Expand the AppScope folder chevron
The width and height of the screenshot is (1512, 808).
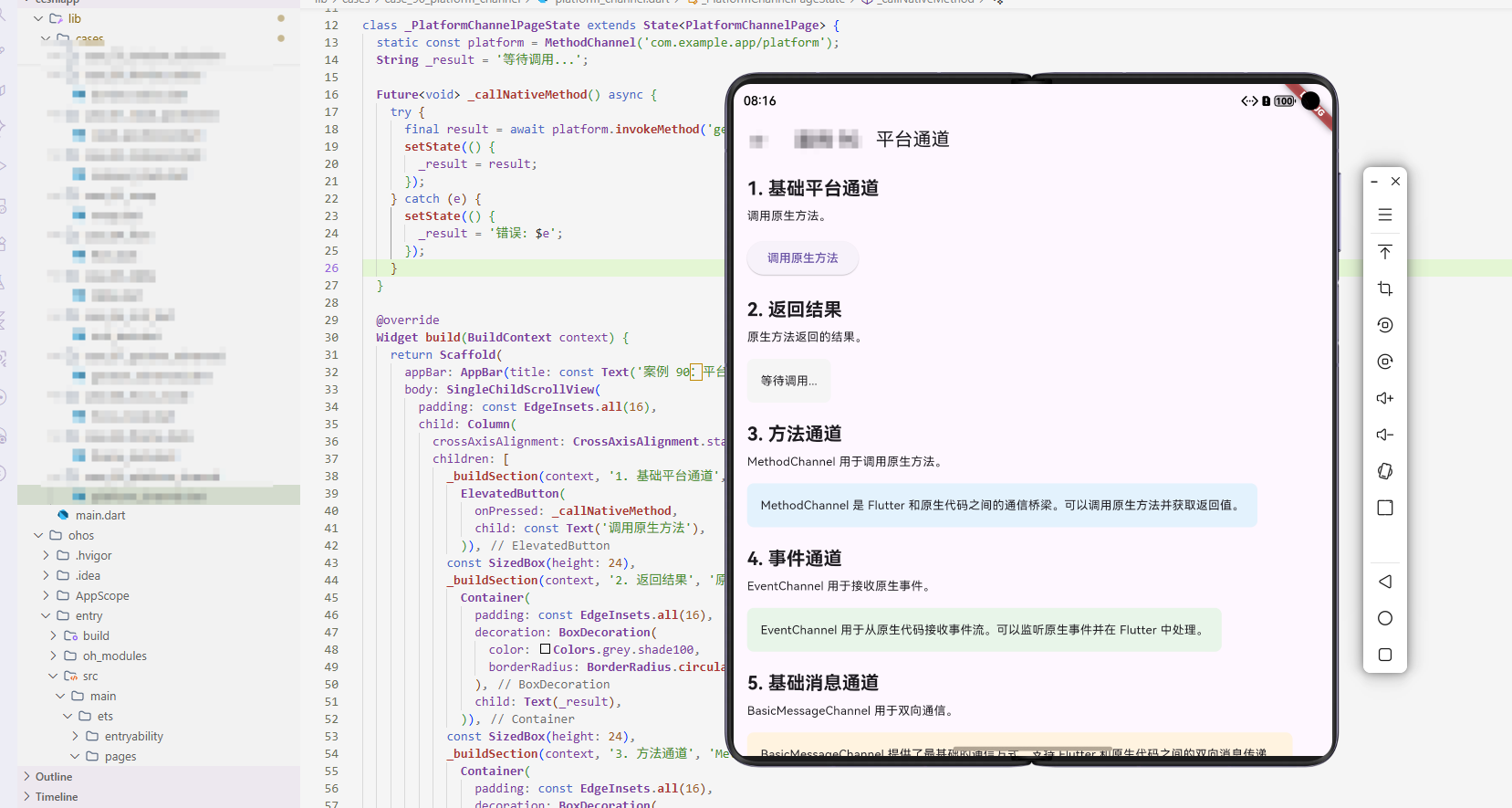46,595
